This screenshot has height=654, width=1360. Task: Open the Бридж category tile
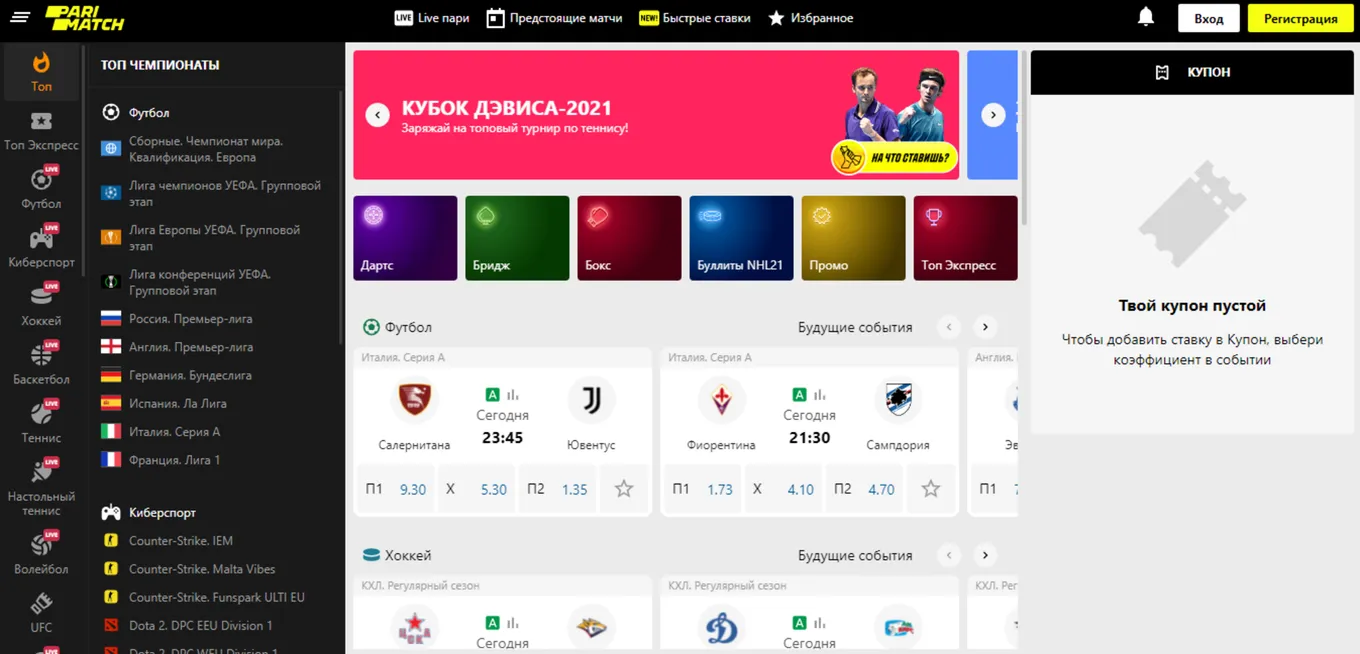click(x=517, y=238)
